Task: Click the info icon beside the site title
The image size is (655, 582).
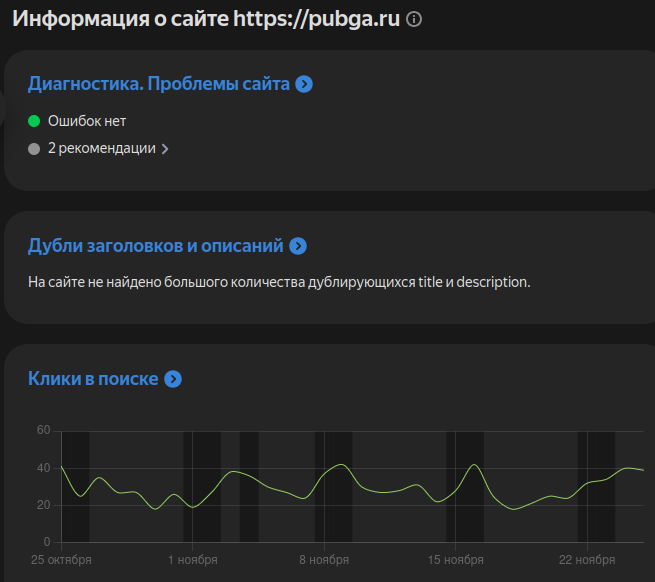Action: 415,19
